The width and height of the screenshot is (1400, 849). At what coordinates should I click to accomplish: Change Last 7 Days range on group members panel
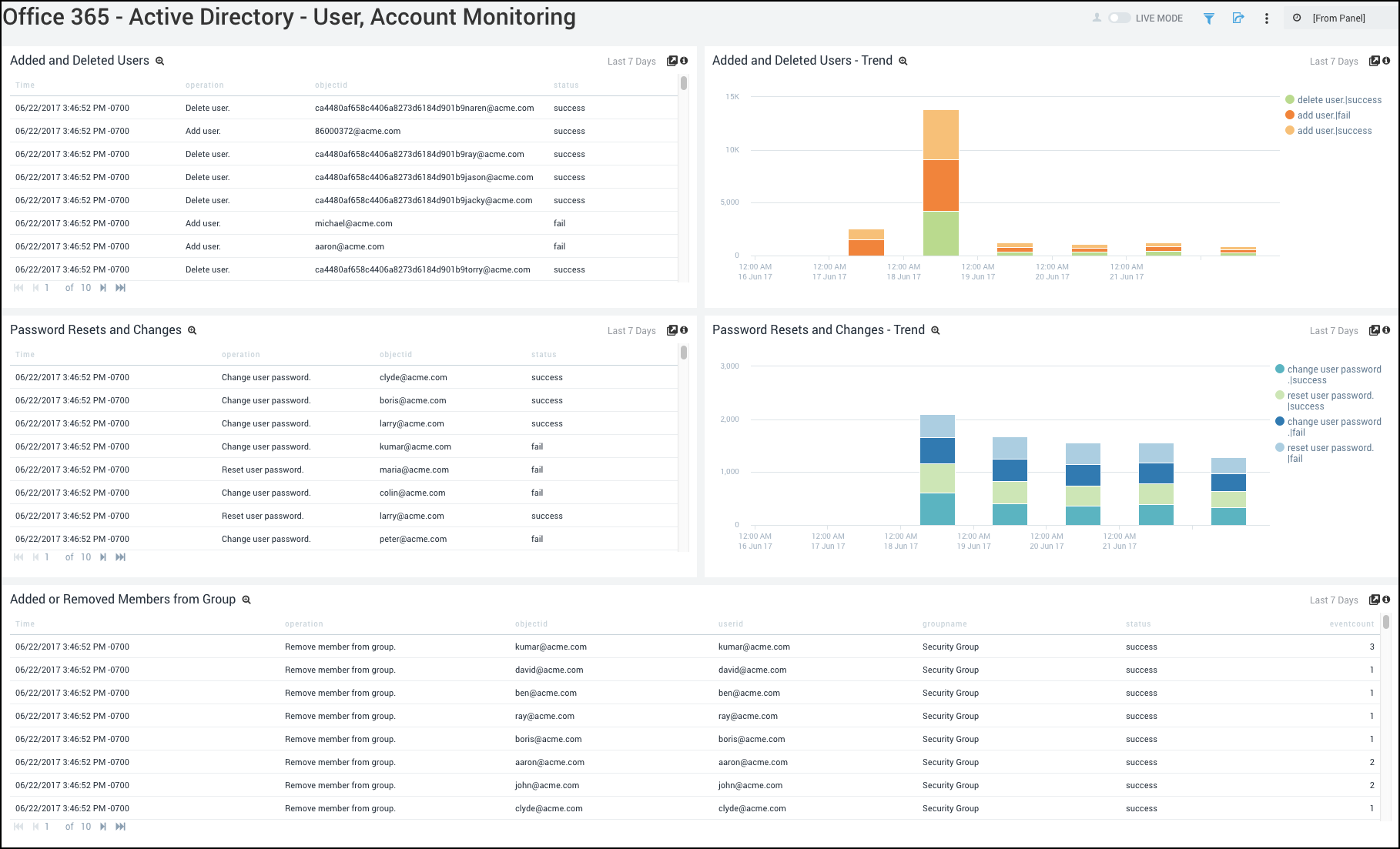tap(1334, 600)
